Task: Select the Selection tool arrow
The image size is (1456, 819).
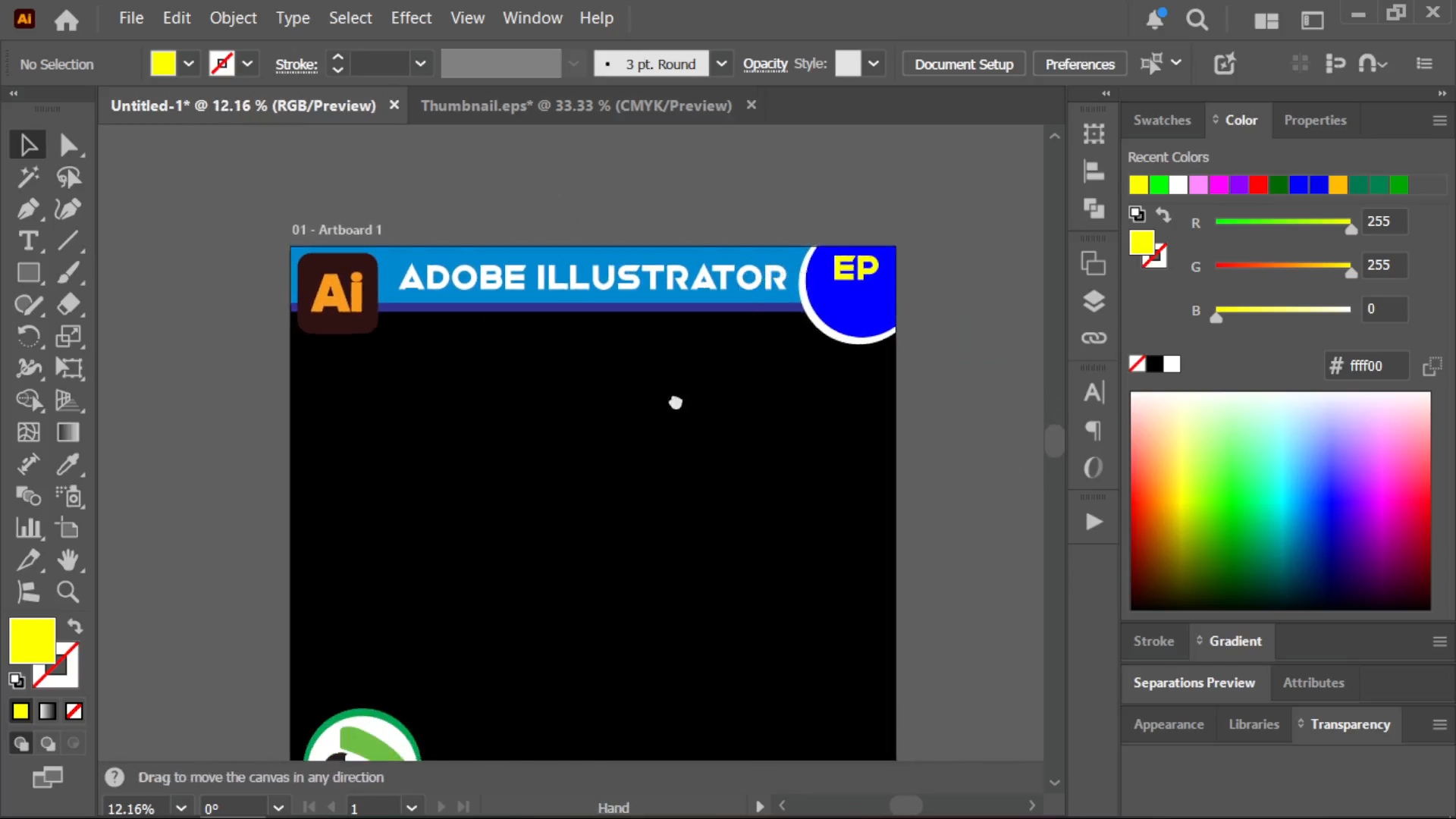Action: pyautogui.click(x=28, y=145)
